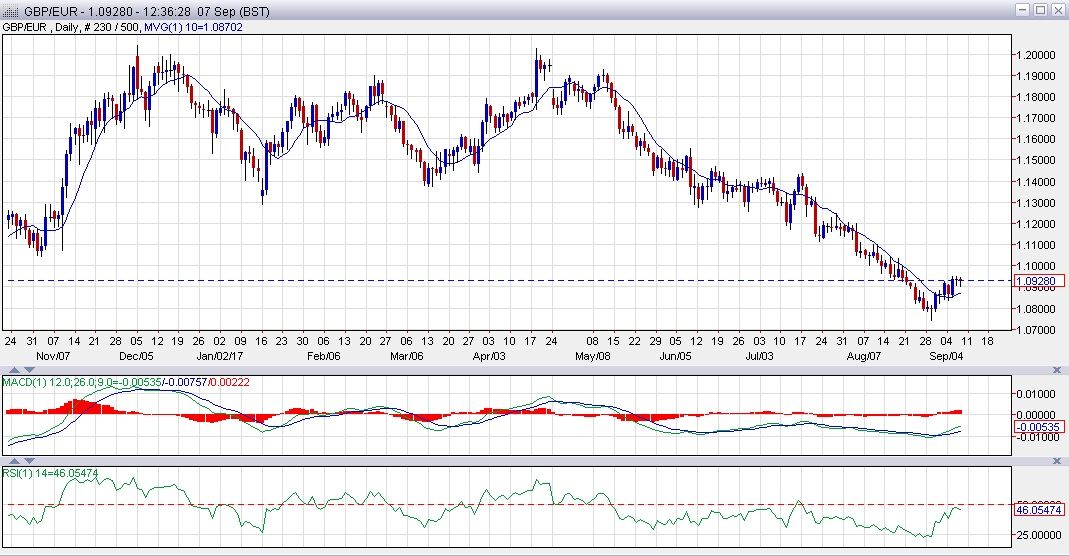The width and height of the screenshot is (1069, 556).
Task: Close the MACD indicator panel
Action: pos(1059,370)
